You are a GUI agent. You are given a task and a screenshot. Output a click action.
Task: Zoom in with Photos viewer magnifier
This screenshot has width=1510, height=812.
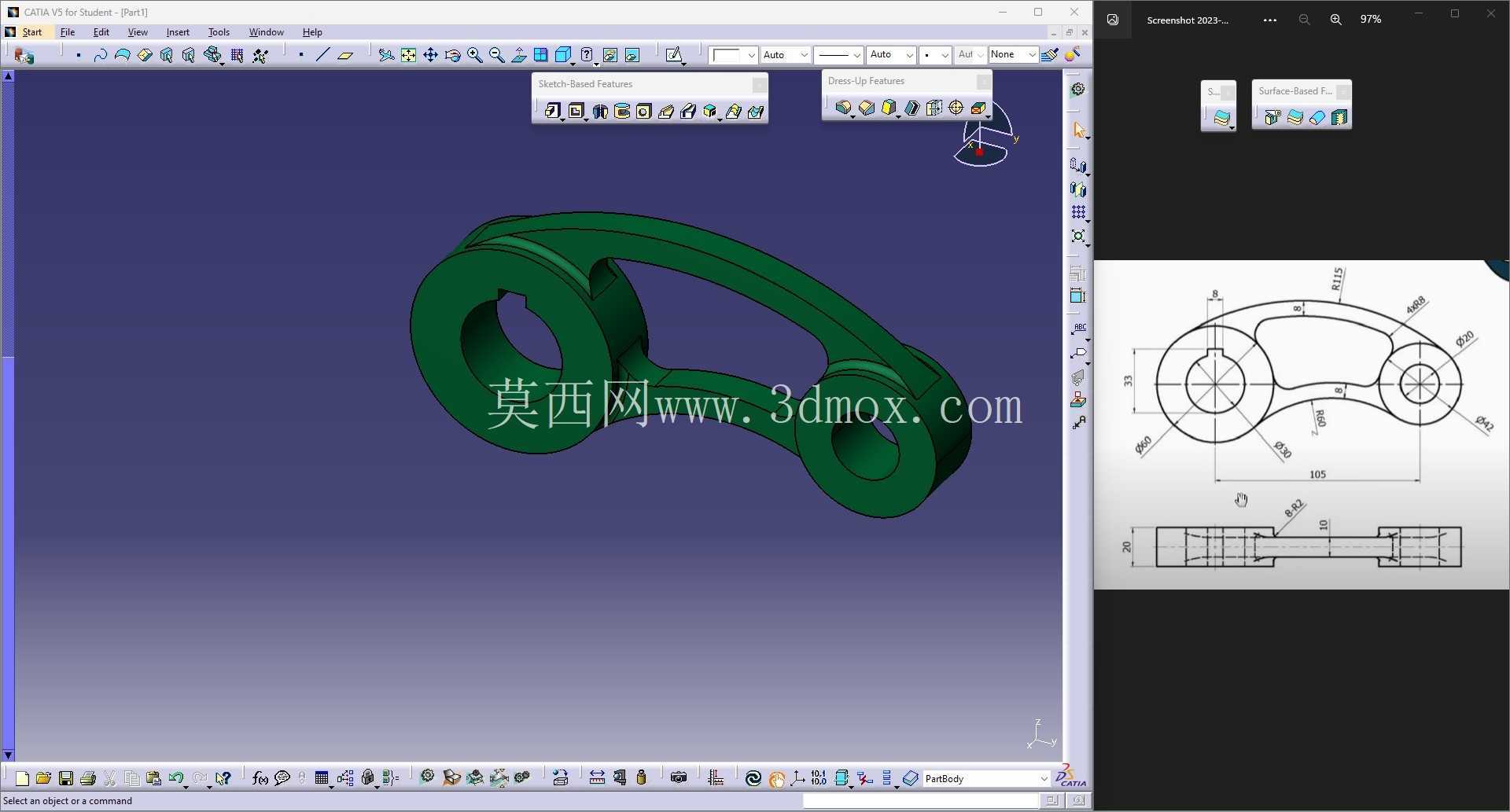click(x=1335, y=20)
